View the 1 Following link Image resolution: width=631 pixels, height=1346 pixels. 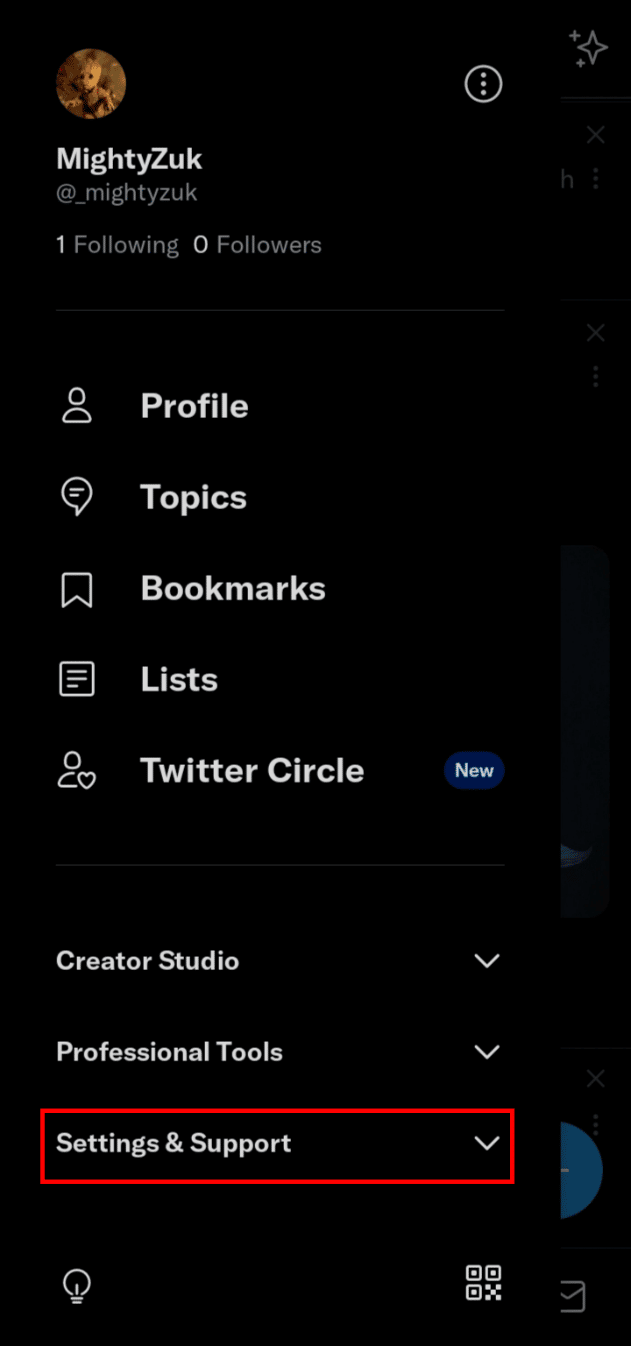click(x=117, y=245)
